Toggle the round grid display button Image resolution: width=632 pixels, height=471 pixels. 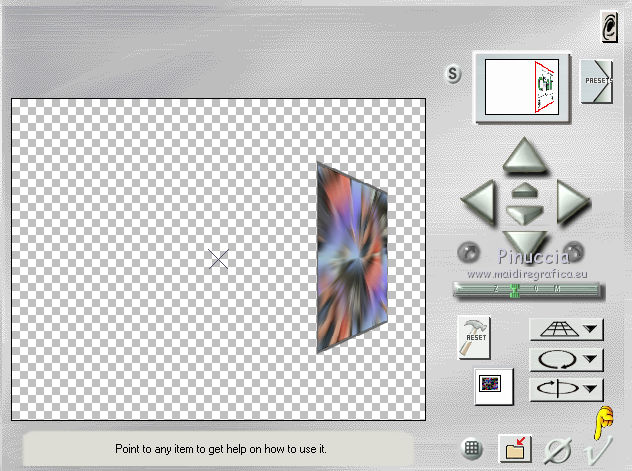[472, 448]
